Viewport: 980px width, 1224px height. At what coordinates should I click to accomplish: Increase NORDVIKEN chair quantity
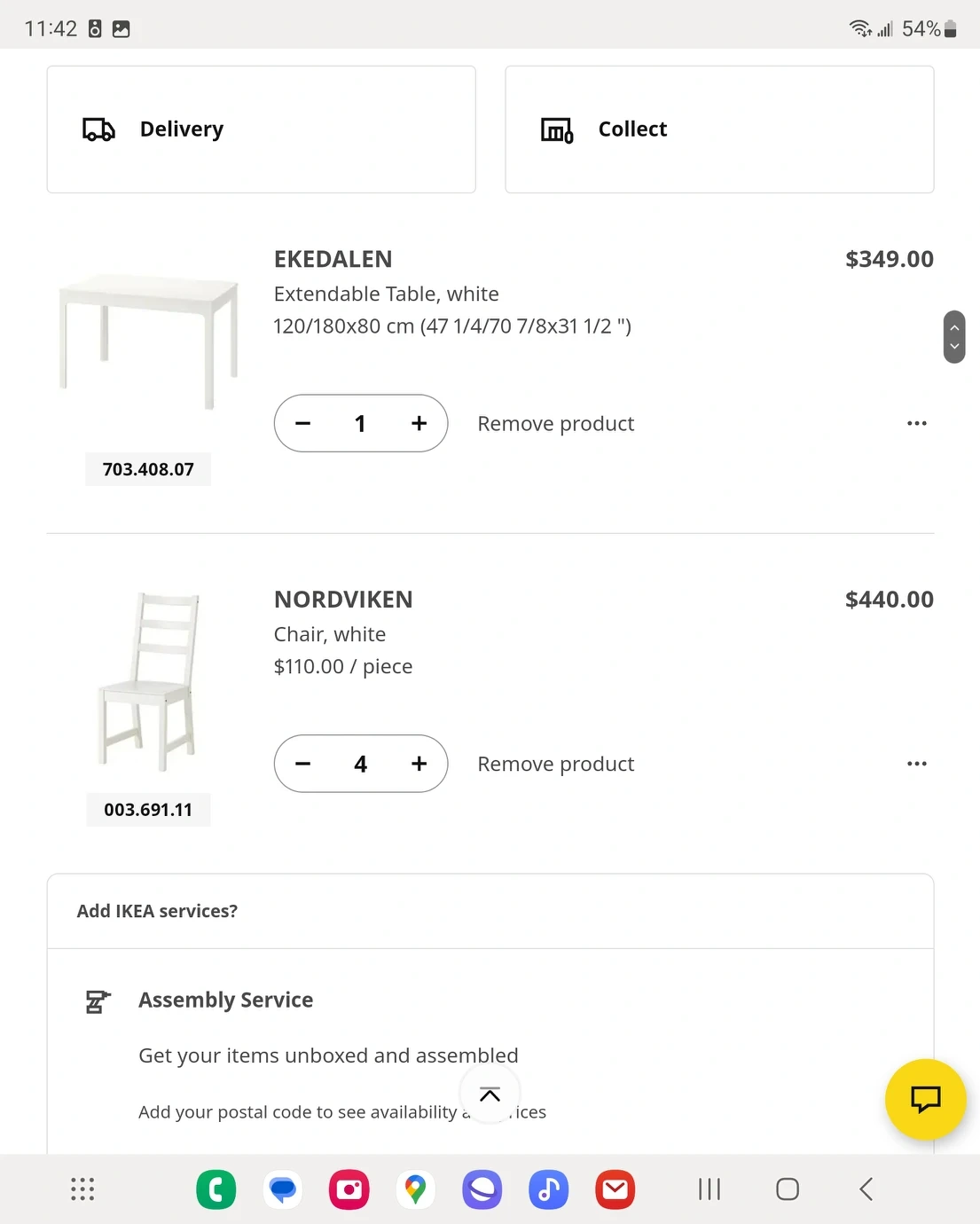point(419,764)
